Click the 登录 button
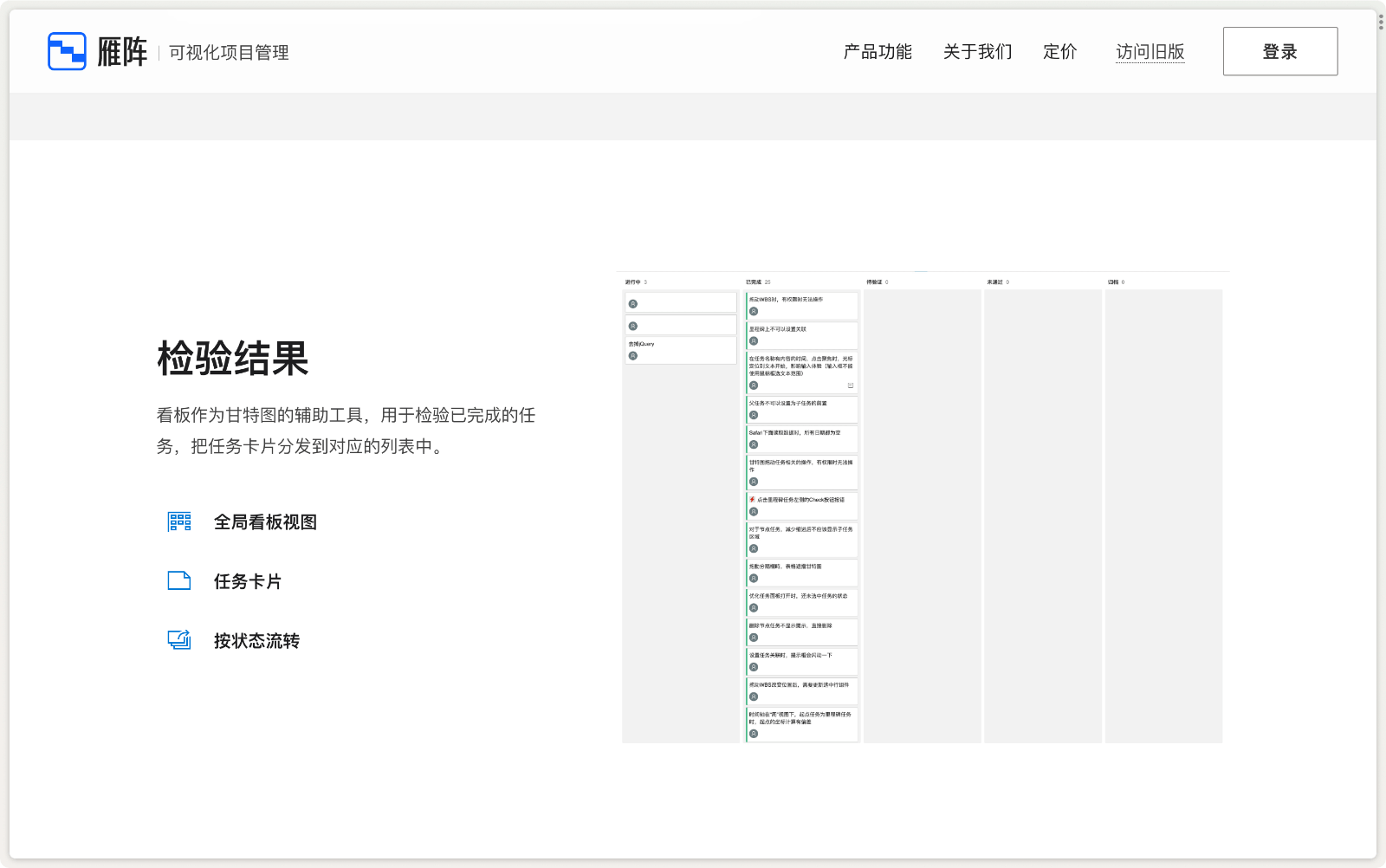The width and height of the screenshot is (1386, 868). [x=1279, y=51]
